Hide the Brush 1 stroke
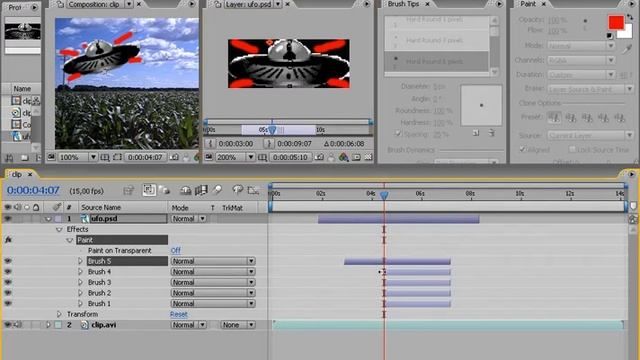Viewport: 640px width, 360px height. click(x=8, y=303)
